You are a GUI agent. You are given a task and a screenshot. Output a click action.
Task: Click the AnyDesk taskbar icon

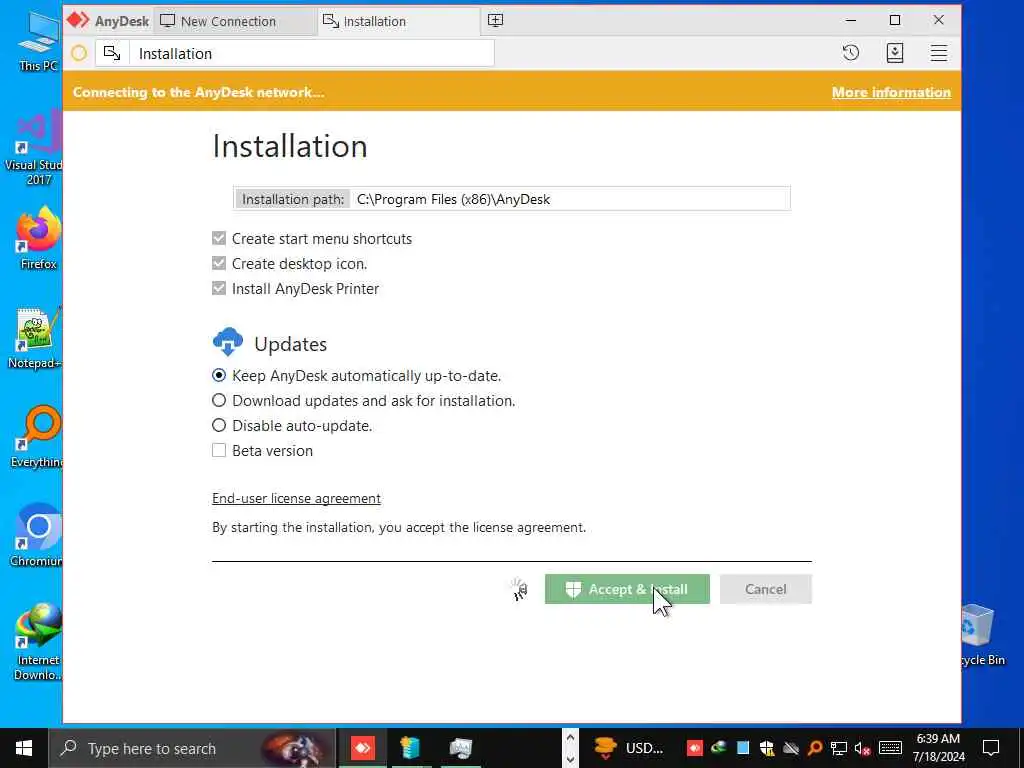[x=362, y=748]
